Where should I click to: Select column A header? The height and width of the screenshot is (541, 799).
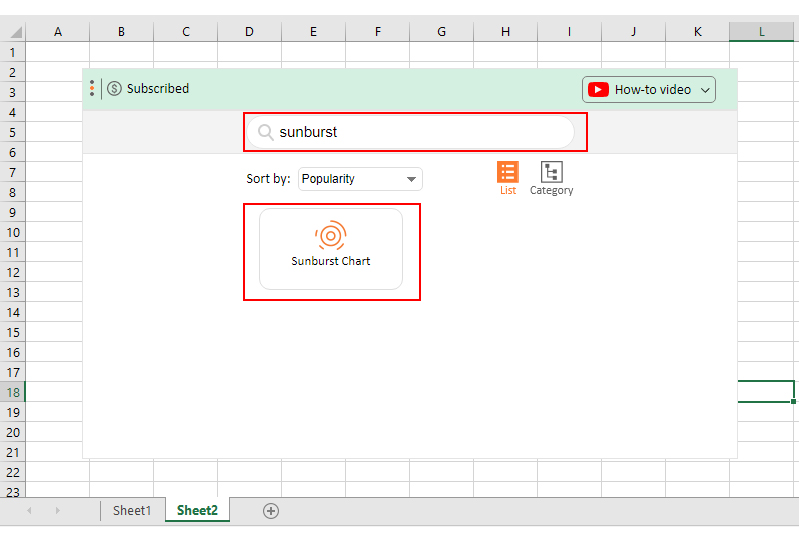[x=58, y=32]
